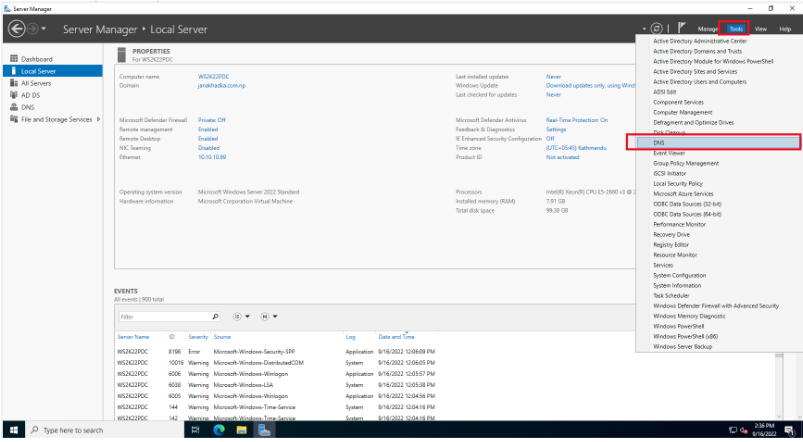Select DNS from the Tools menu
This screenshot has width=803, height=442.
pyautogui.click(x=660, y=143)
